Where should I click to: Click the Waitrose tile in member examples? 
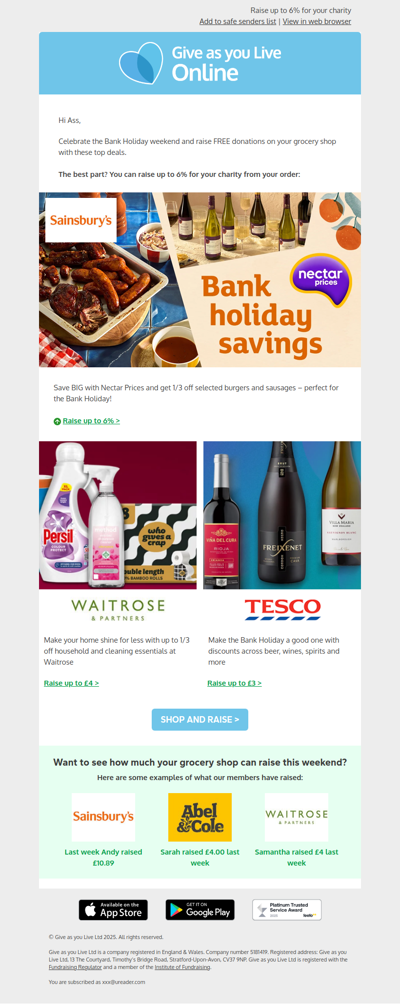(296, 817)
